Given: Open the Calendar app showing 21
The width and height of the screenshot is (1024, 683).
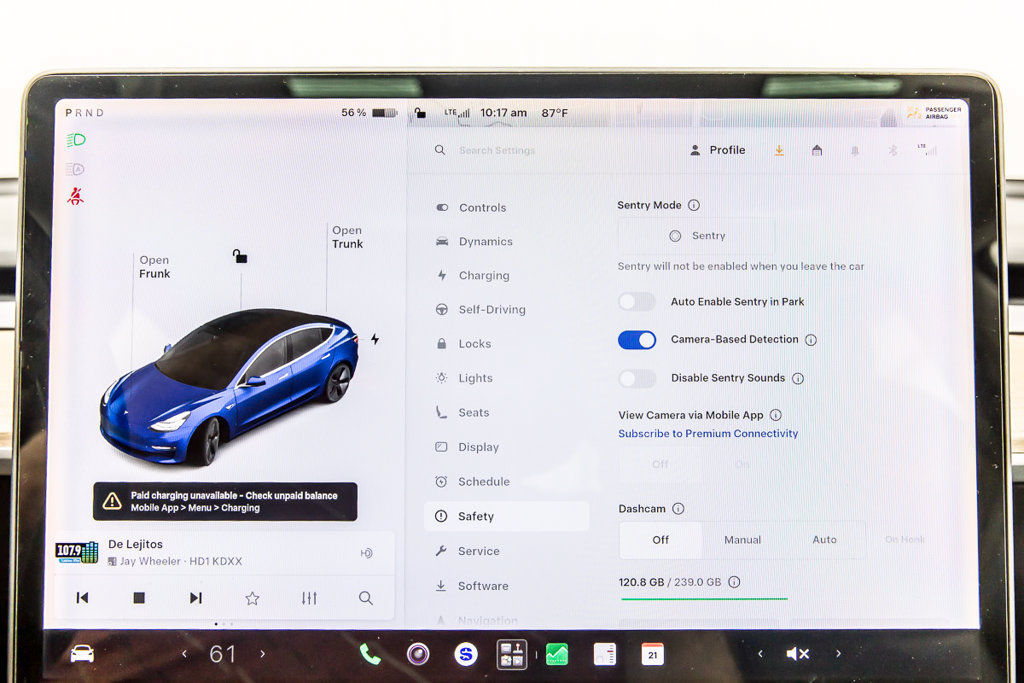Looking at the screenshot, I should pyautogui.click(x=652, y=654).
